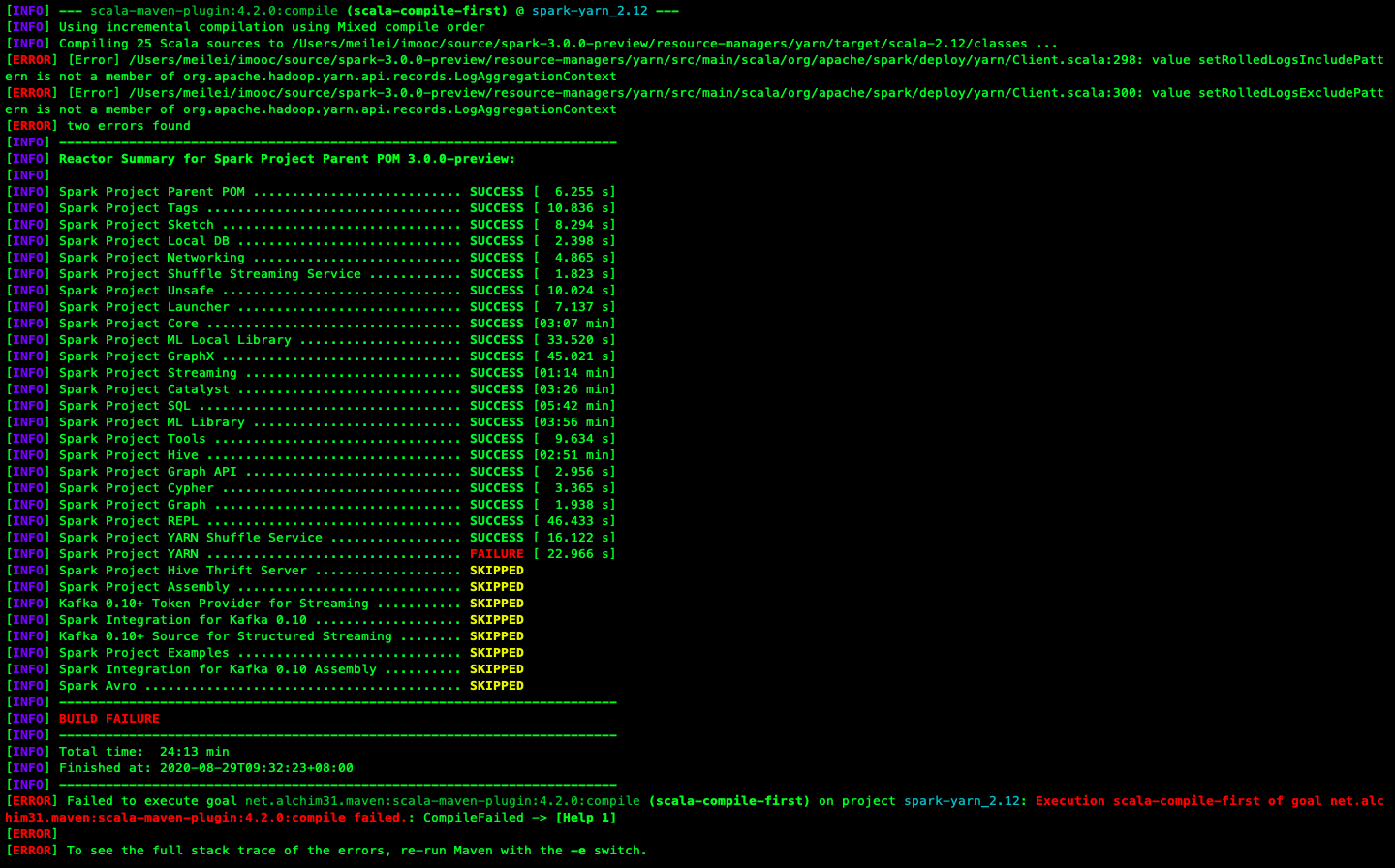Viewport: 1395px width, 868px height.
Task: Select 'Spark Project Hive Thrift Server' line
Action: pos(265,571)
